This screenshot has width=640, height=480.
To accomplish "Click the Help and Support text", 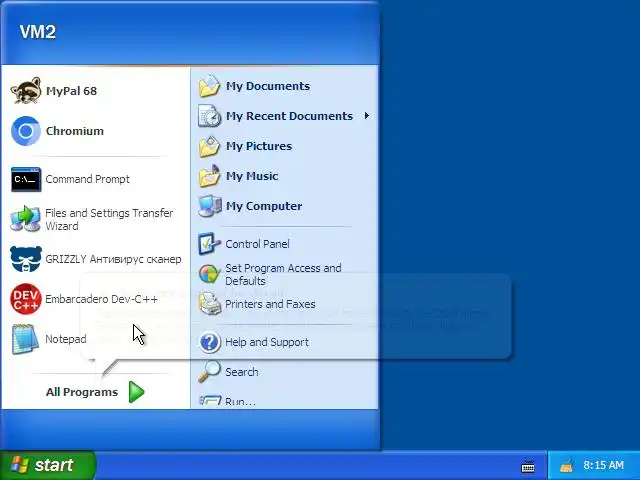I will (267, 342).
